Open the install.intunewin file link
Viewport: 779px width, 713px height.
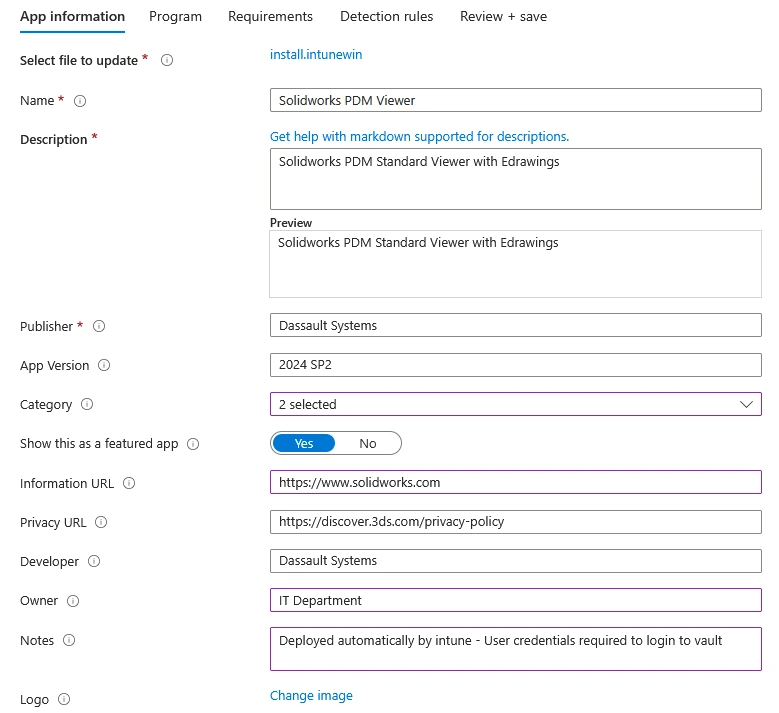316,54
